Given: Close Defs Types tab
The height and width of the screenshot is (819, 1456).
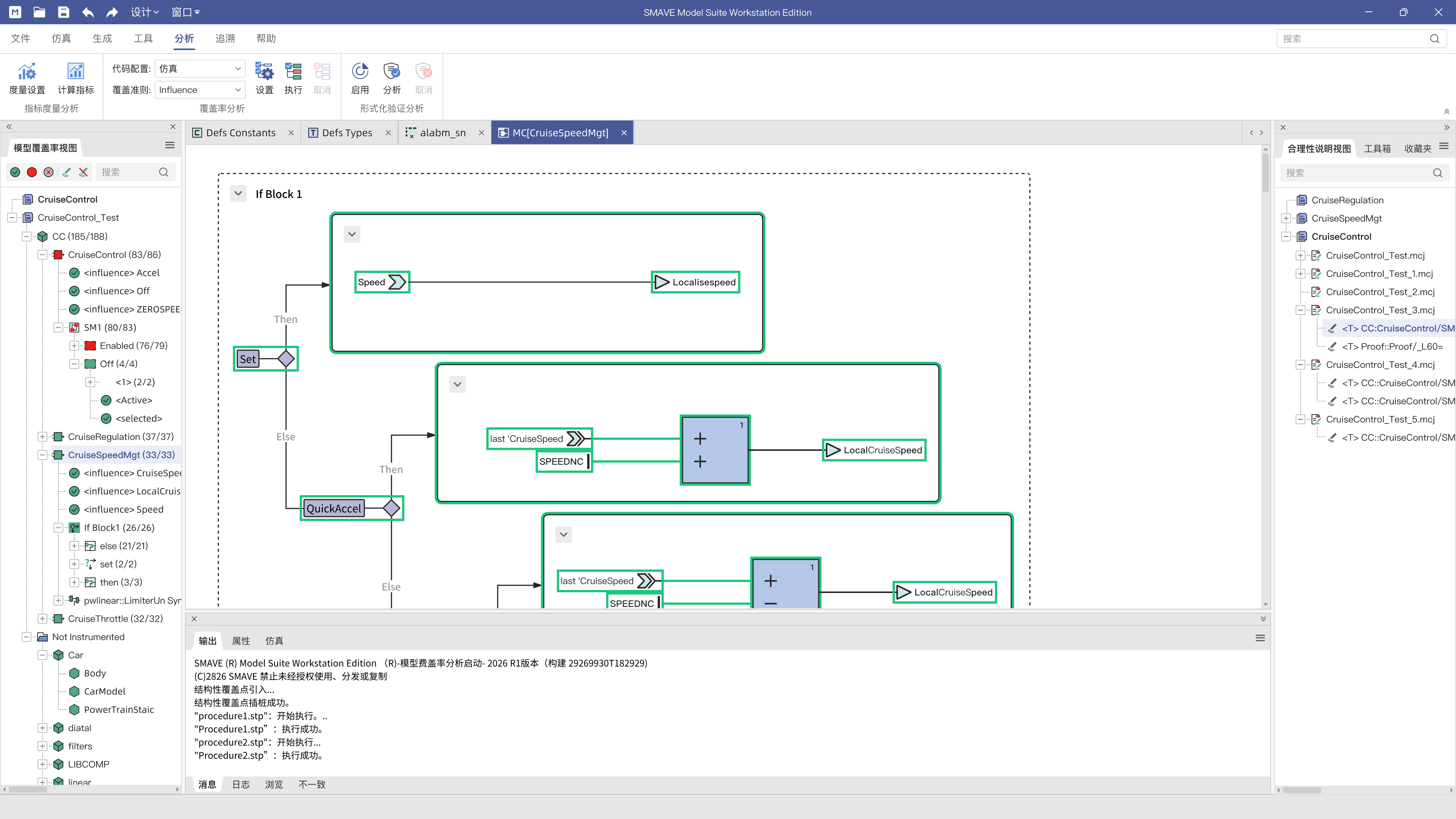Looking at the screenshot, I should (x=388, y=133).
